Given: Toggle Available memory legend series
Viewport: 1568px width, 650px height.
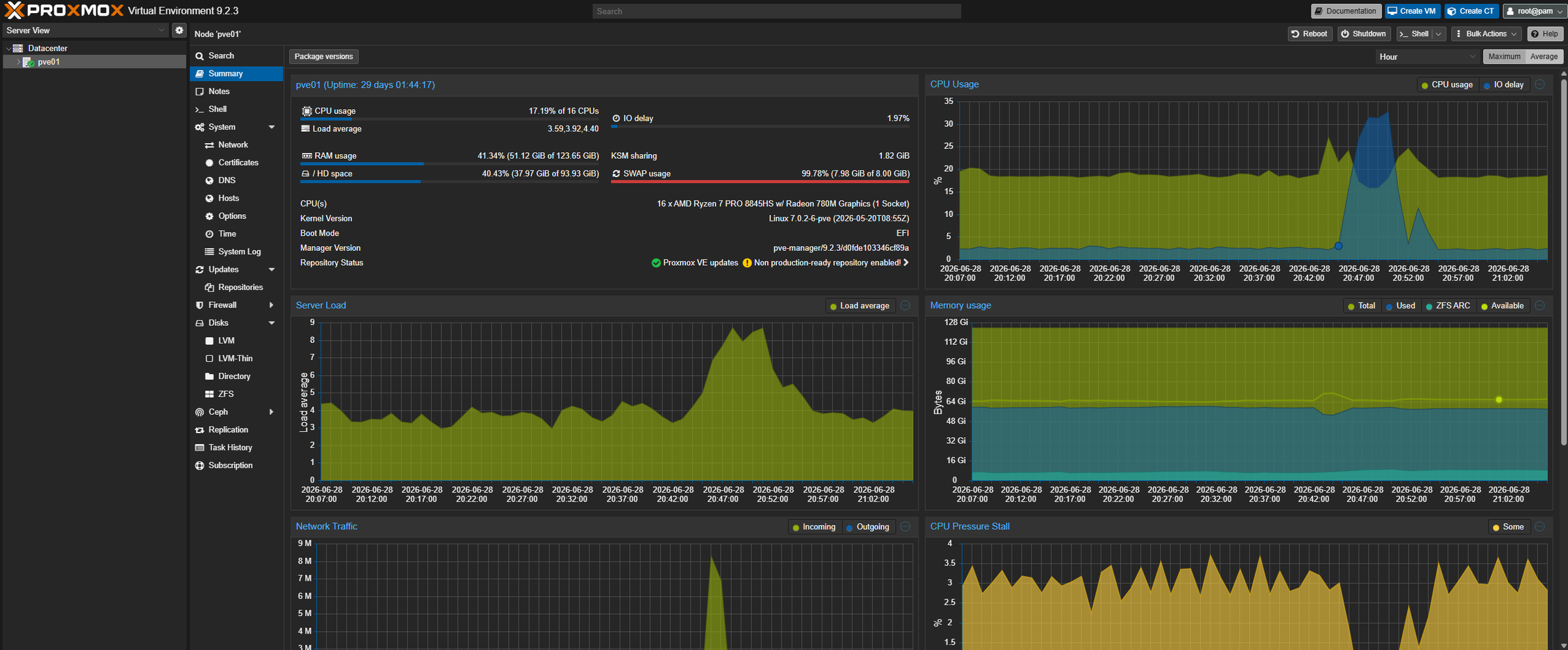Looking at the screenshot, I should coord(1502,306).
